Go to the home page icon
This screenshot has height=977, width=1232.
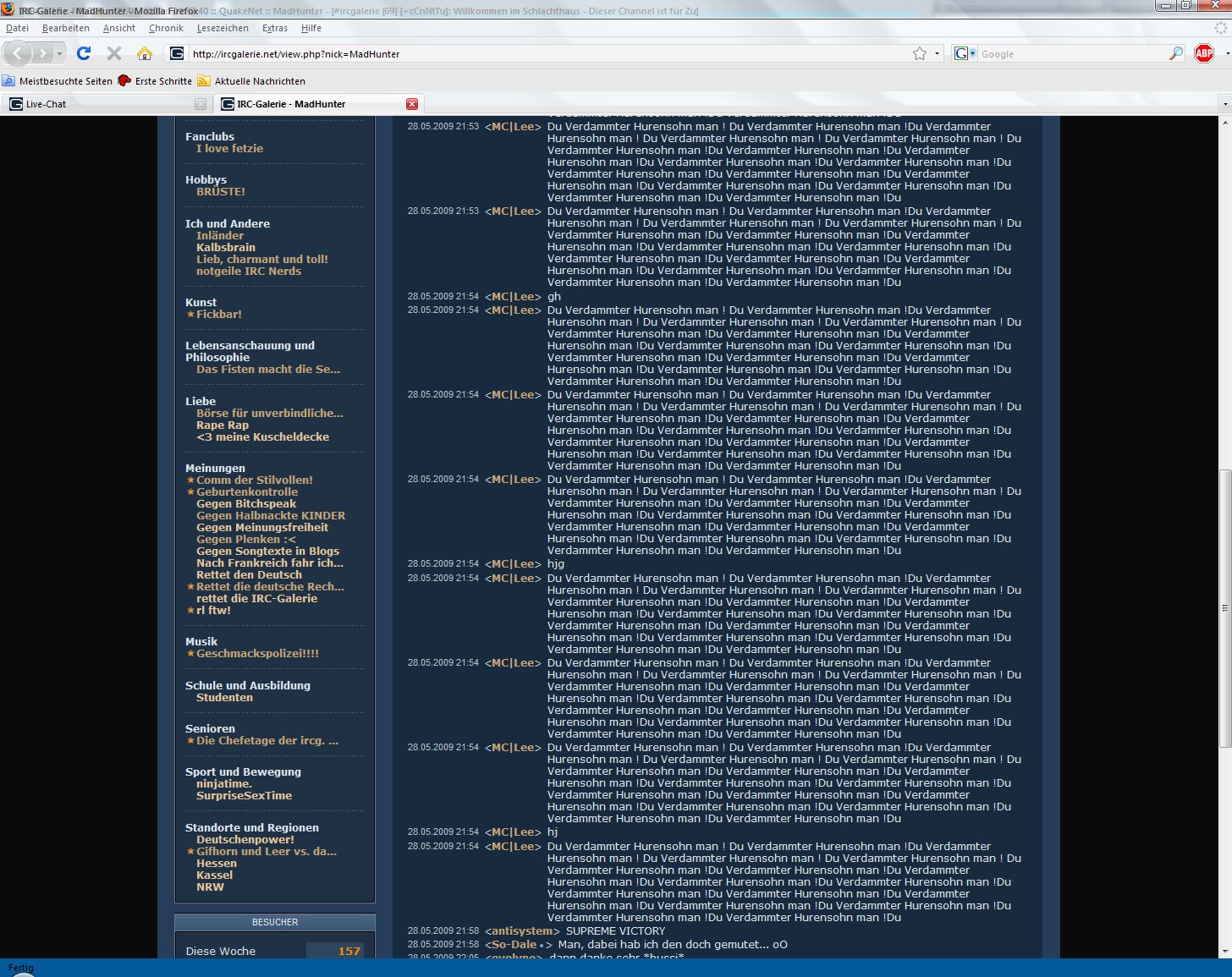tap(145, 53)
